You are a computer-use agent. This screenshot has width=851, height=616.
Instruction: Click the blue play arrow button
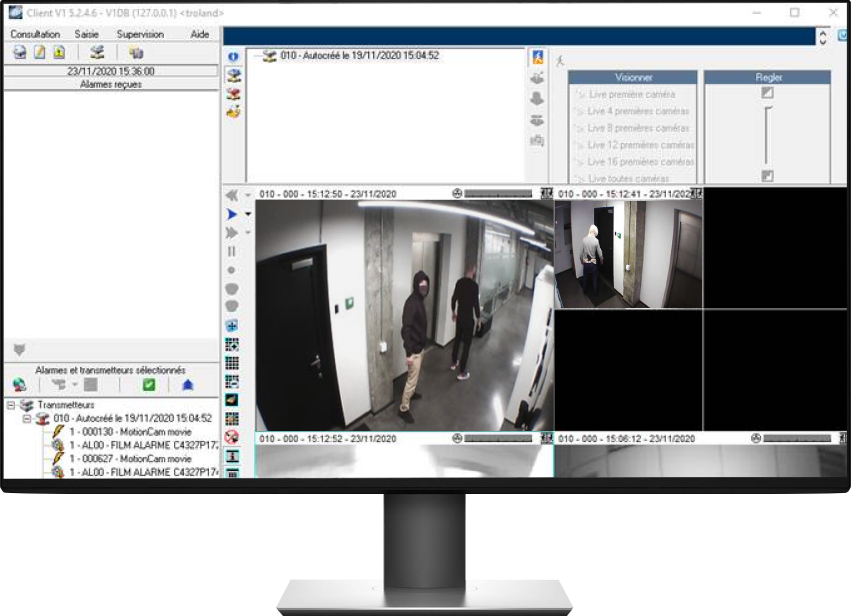coord(232,214)
